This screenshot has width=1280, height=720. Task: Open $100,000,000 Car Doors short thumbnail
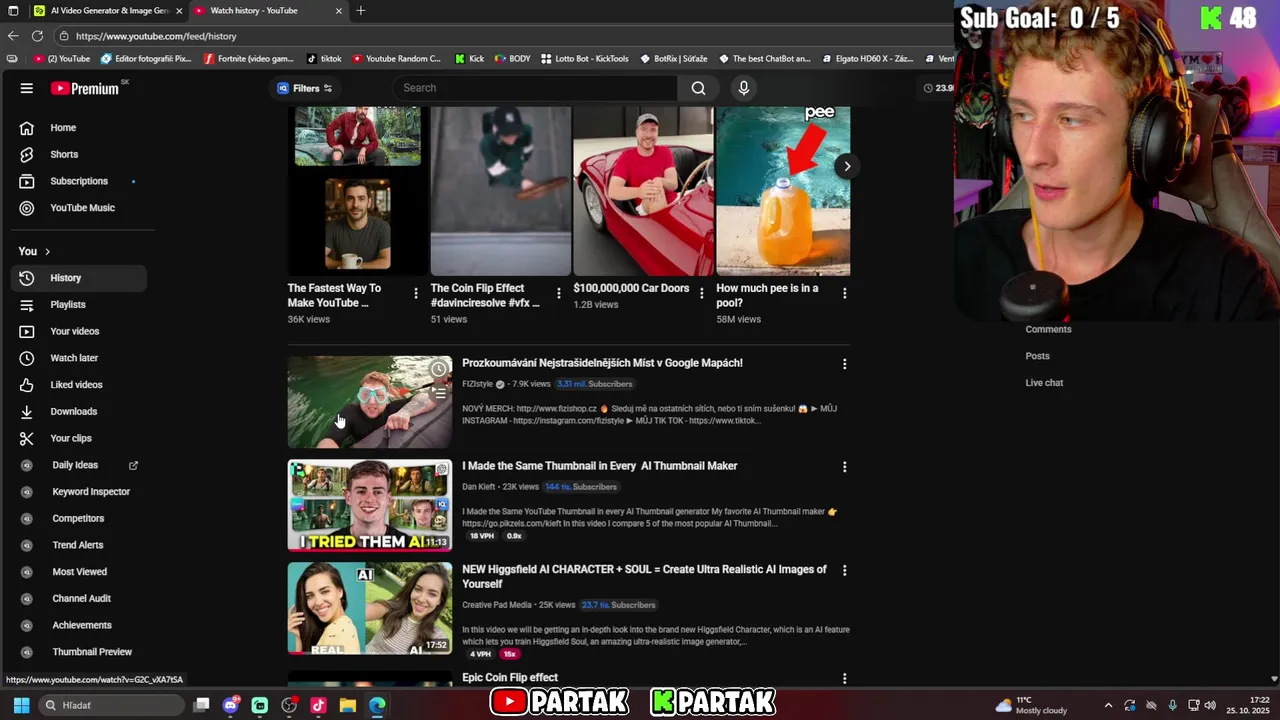pos(643,190)
